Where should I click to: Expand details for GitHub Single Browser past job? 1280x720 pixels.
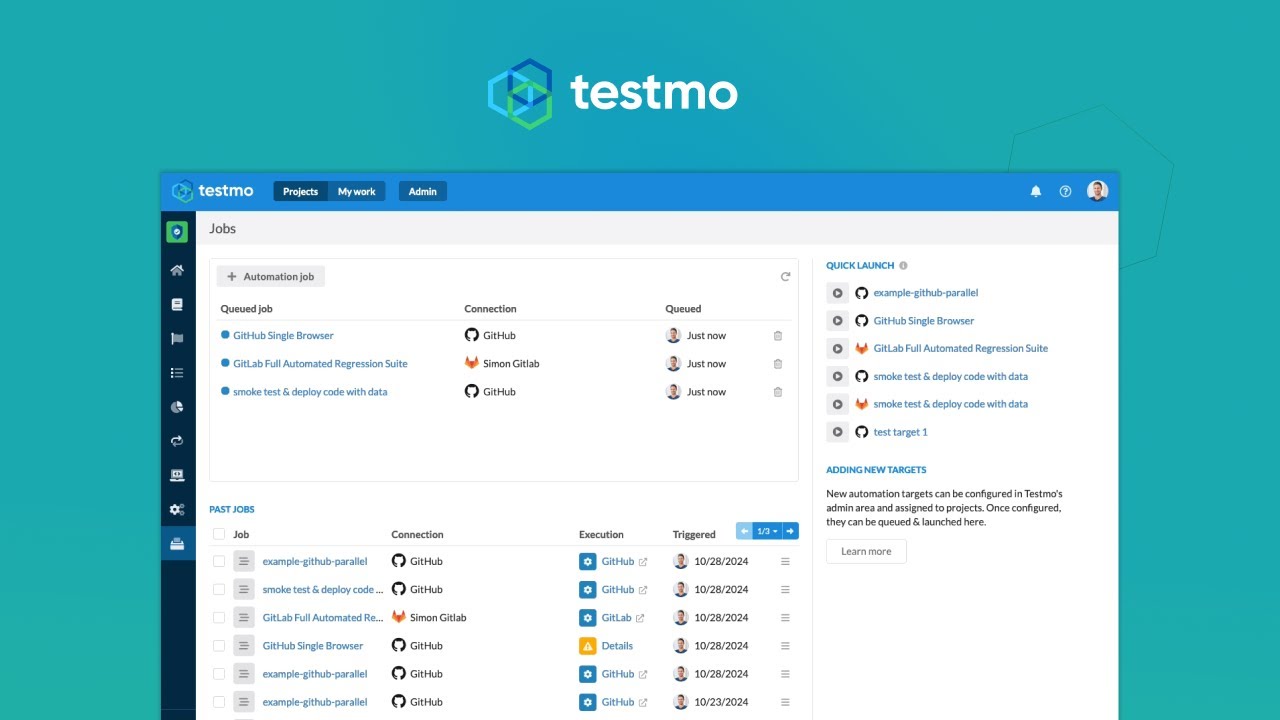(244, 646)
